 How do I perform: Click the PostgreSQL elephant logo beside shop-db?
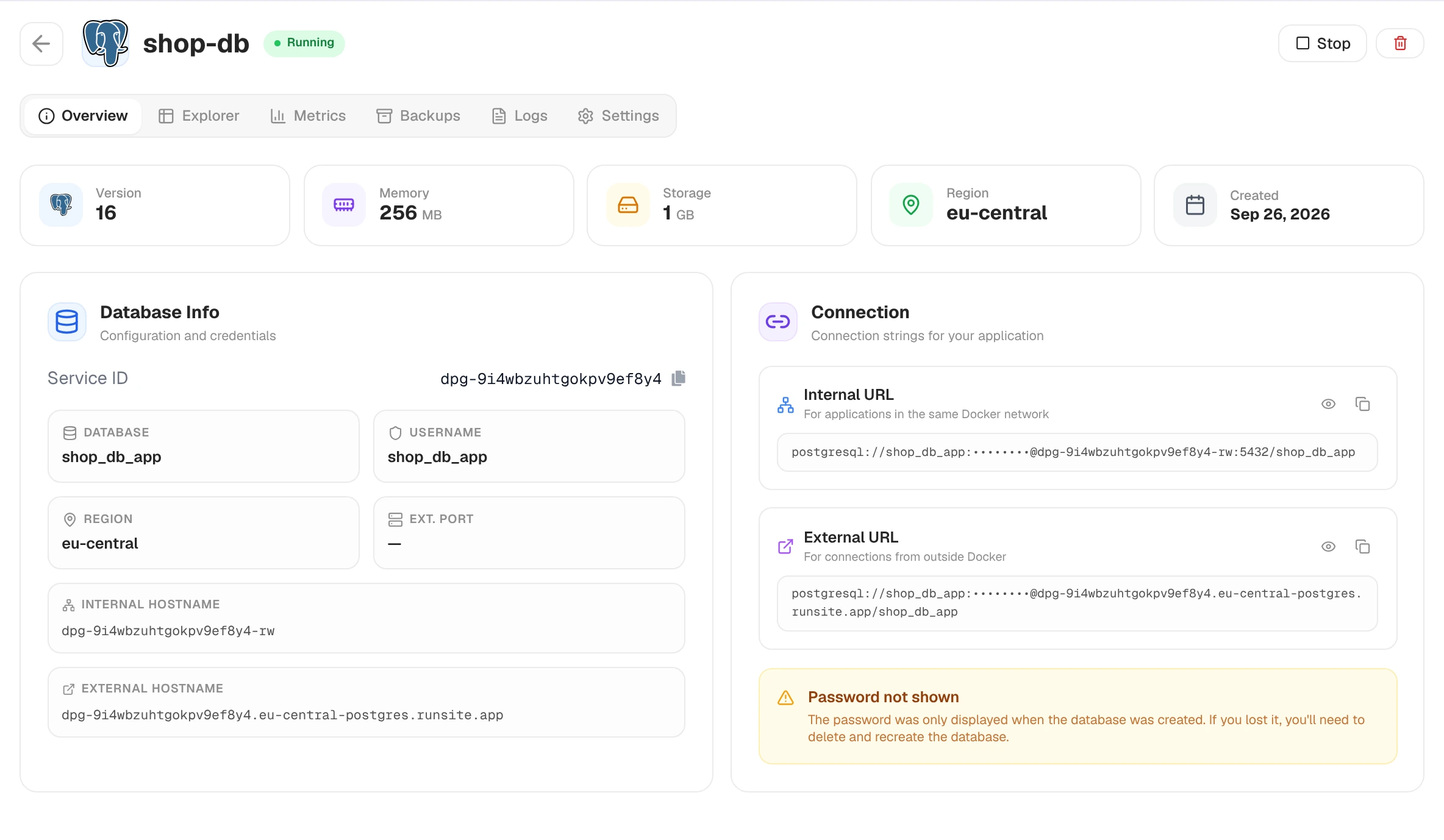105,43
